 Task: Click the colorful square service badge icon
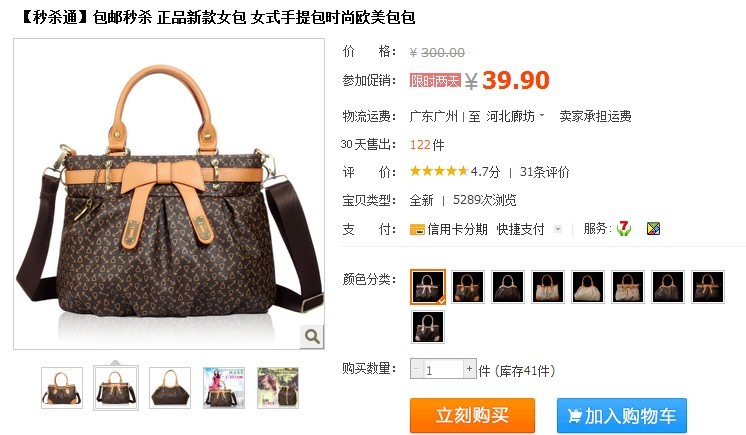click(x=653, y=229)
